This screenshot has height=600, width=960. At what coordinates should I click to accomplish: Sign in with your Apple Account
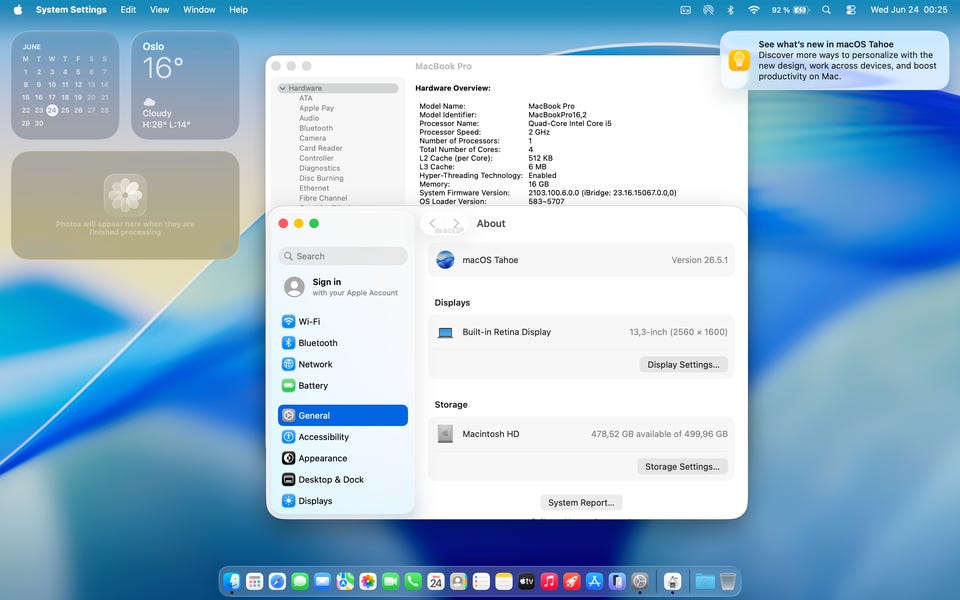click(x=342, y=287)
